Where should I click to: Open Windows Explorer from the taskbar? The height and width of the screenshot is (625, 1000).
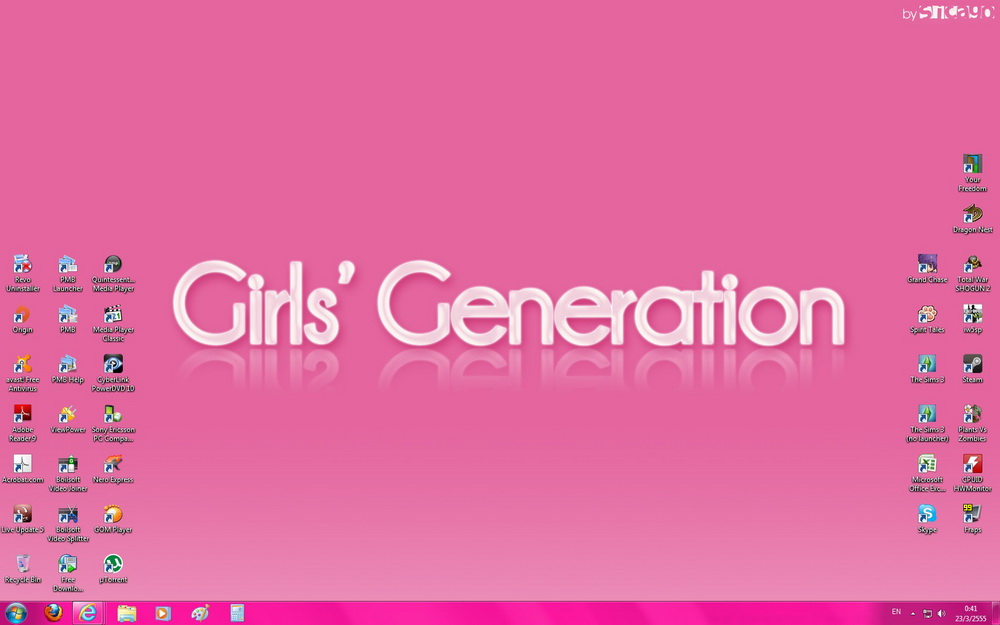[126, 614]
